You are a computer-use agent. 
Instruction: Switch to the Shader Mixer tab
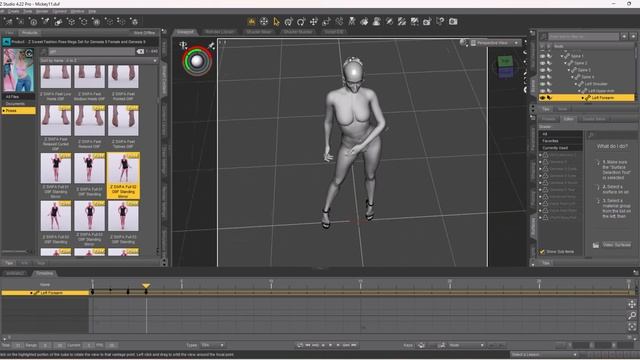click(x=259, y=32)
